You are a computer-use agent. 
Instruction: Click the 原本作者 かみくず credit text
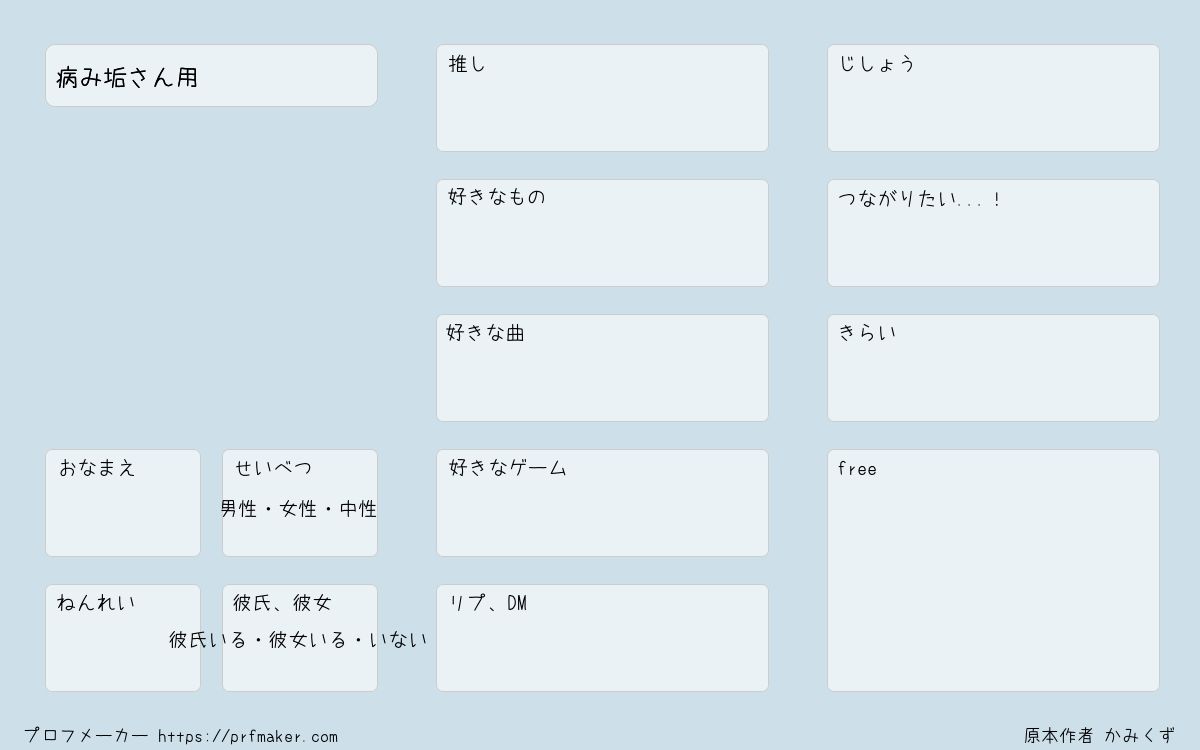pos(1099,736)
